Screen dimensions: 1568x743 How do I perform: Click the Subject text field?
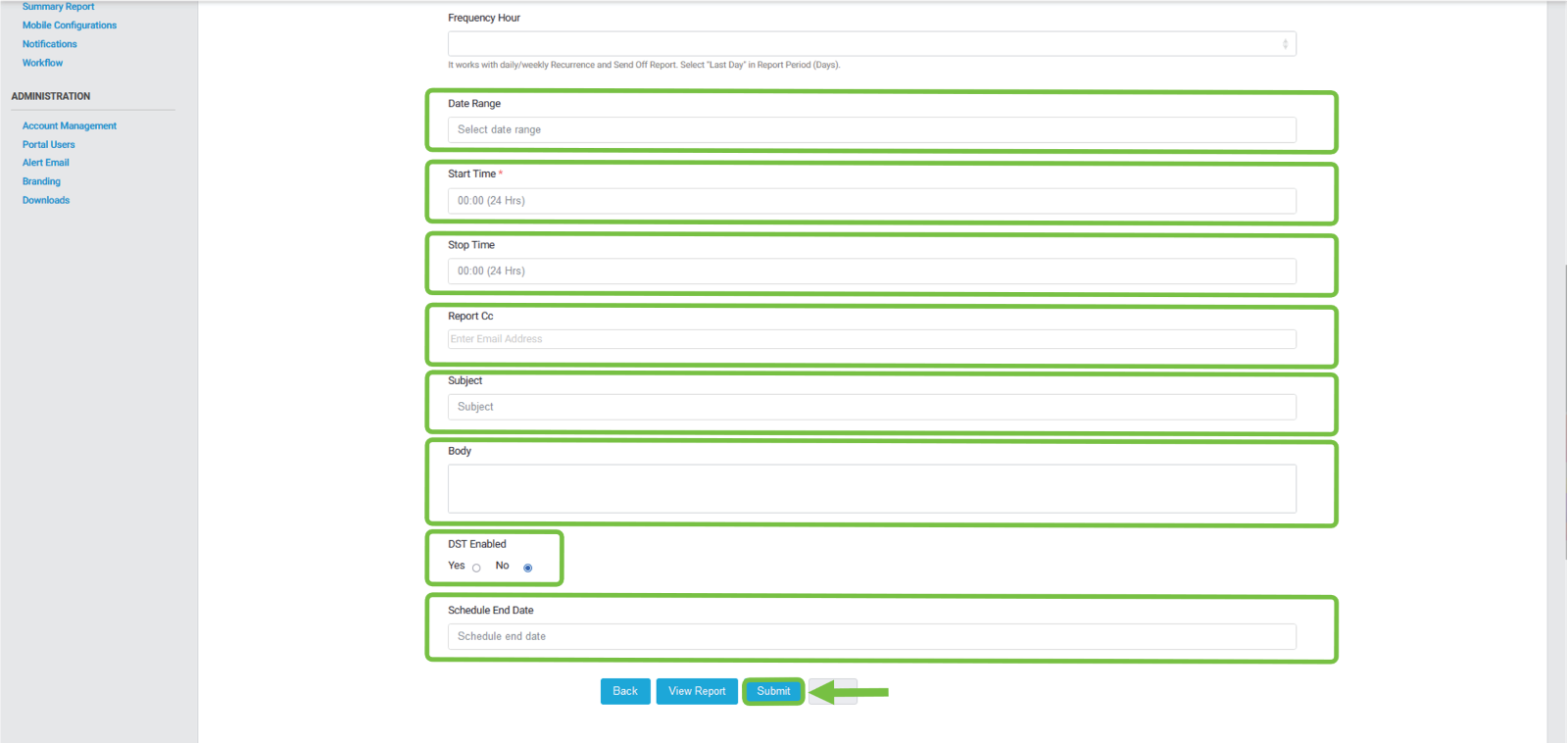coord(871,407)
